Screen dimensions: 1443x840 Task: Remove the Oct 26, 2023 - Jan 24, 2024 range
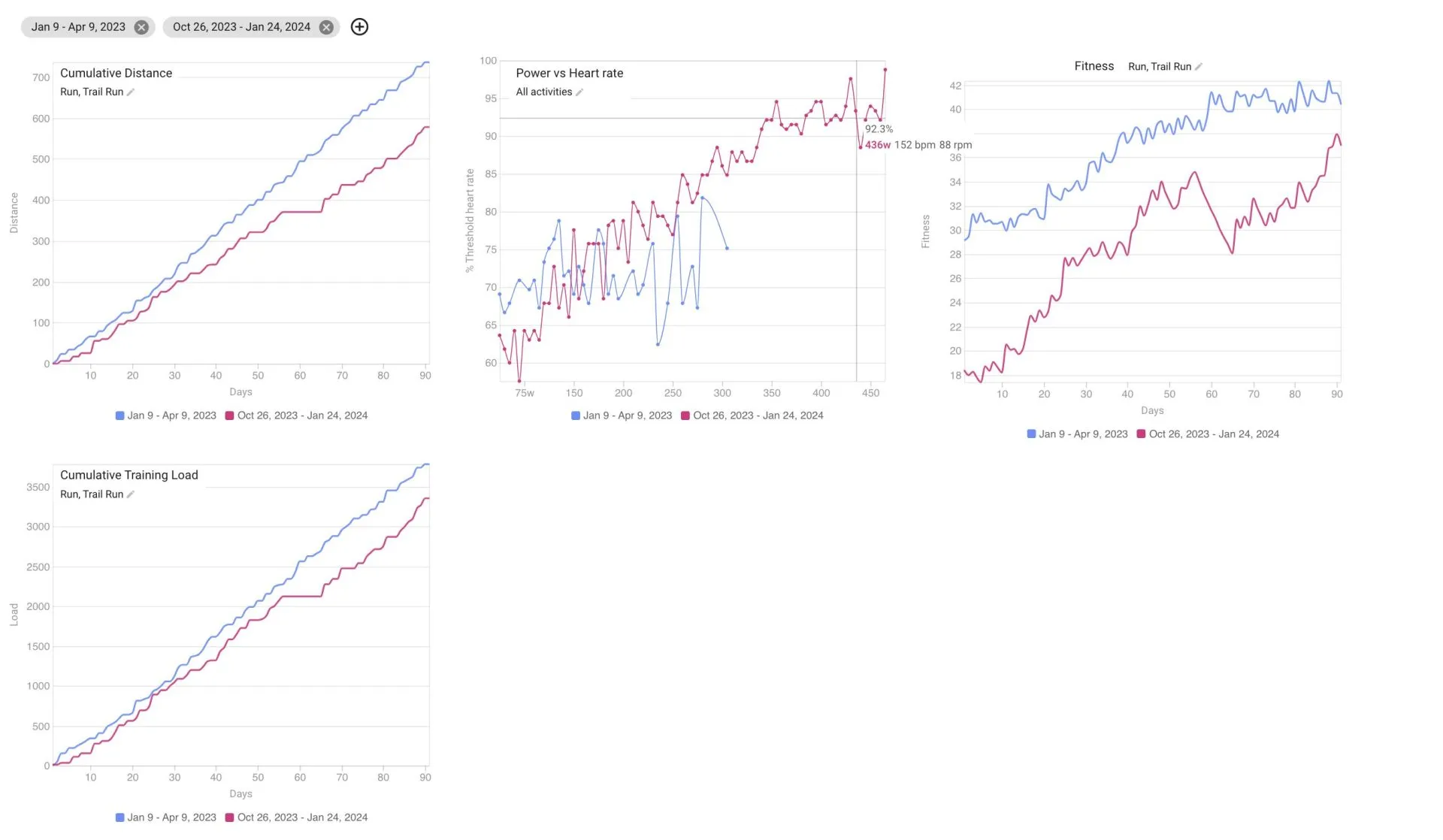[326, 27]
